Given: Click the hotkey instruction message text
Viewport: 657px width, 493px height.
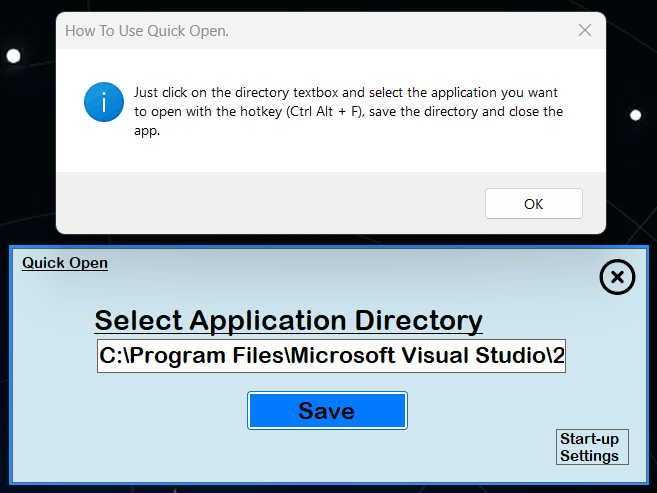Looking at the screenshot, I should point(348,111).
